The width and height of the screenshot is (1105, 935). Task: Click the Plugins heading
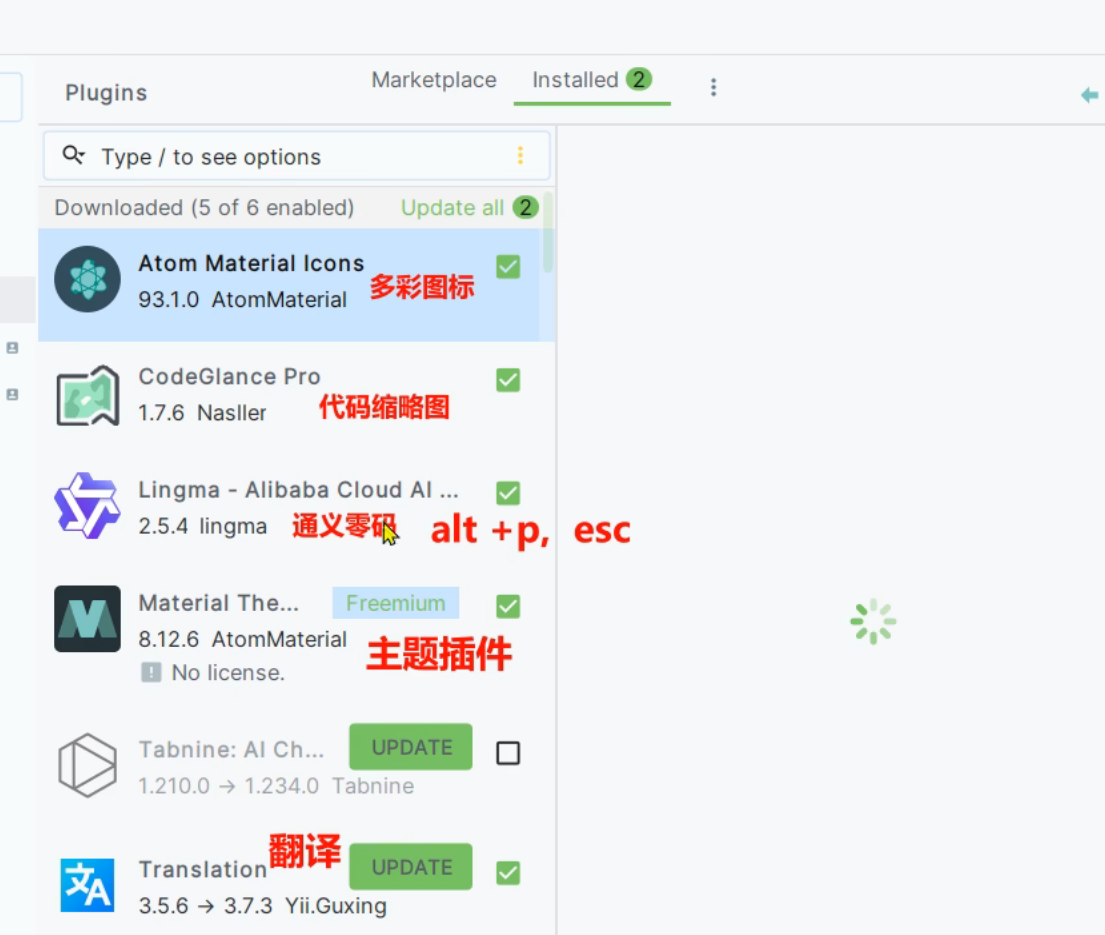(x=106, y=93)
